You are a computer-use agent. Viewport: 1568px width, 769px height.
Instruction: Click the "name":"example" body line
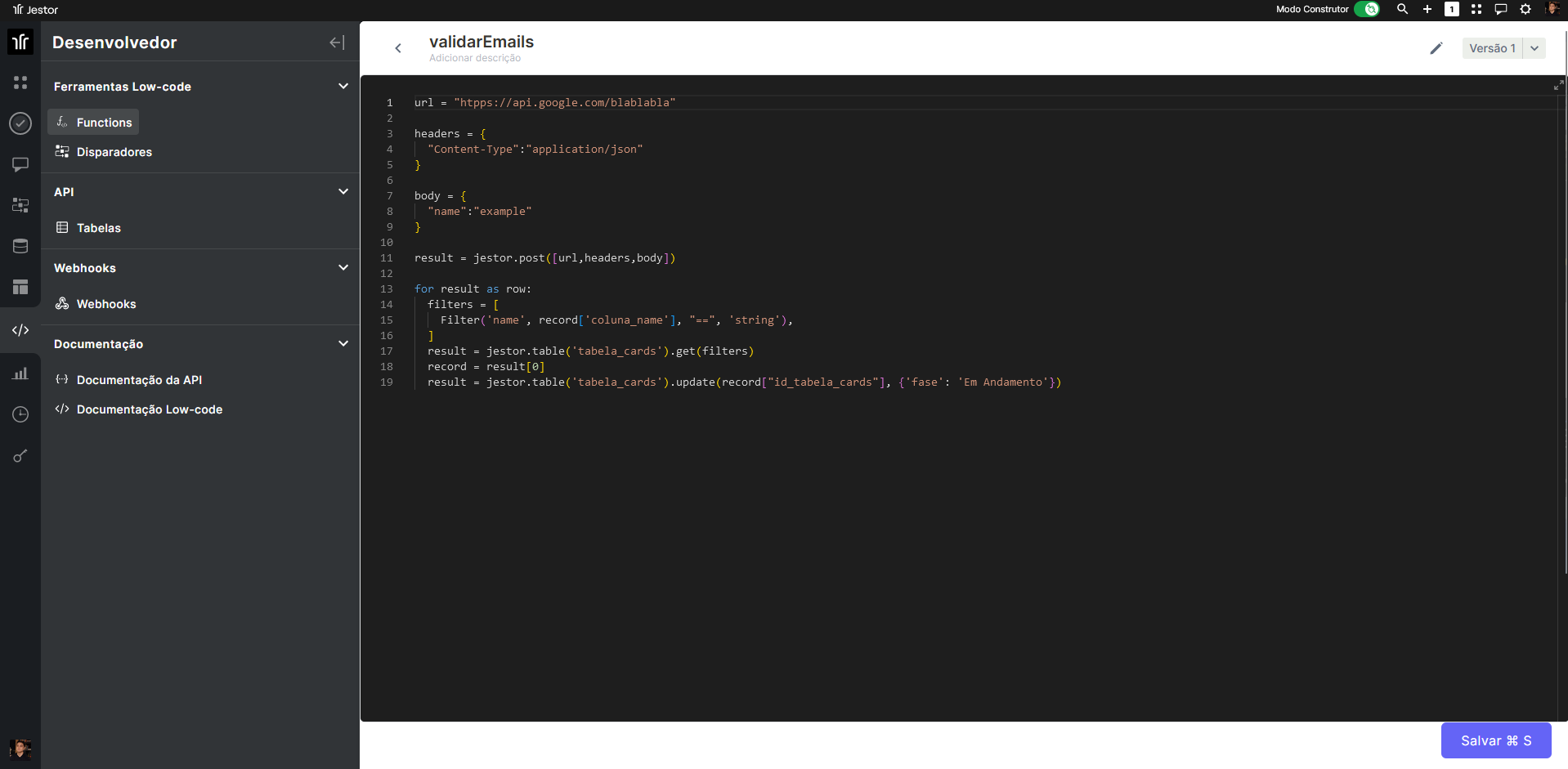pos(480,211)
